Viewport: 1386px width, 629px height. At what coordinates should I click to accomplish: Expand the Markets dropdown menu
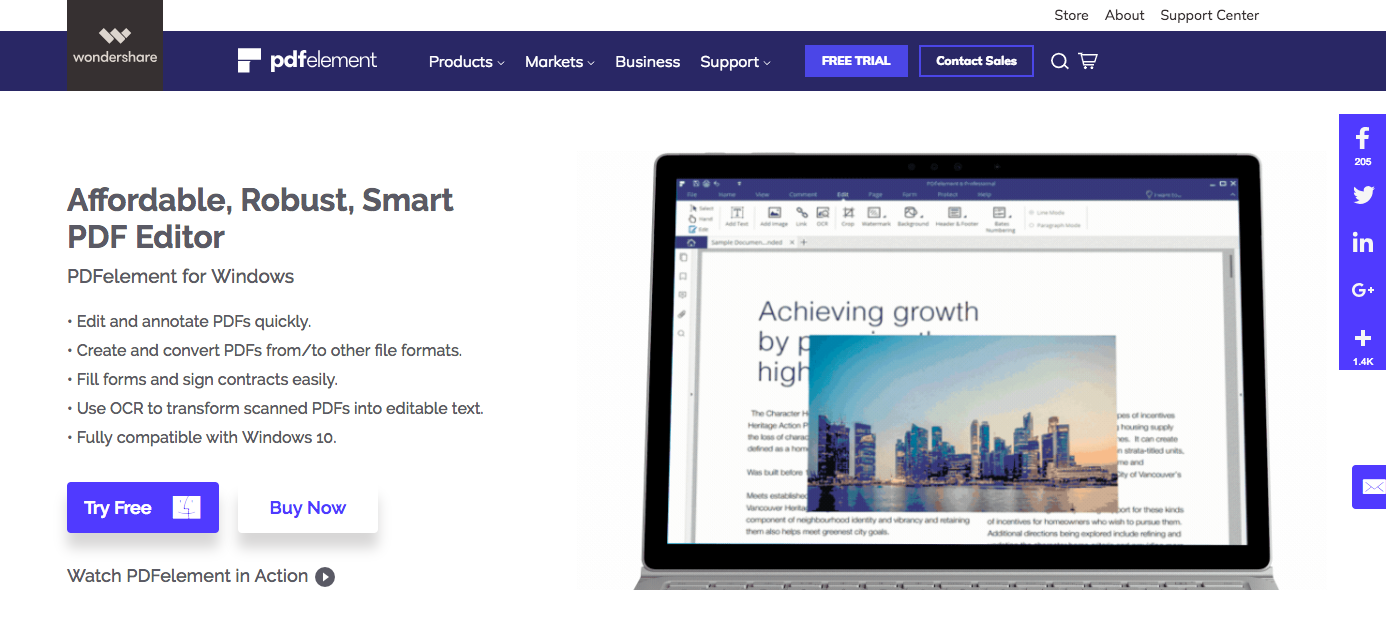click(559, 62)
